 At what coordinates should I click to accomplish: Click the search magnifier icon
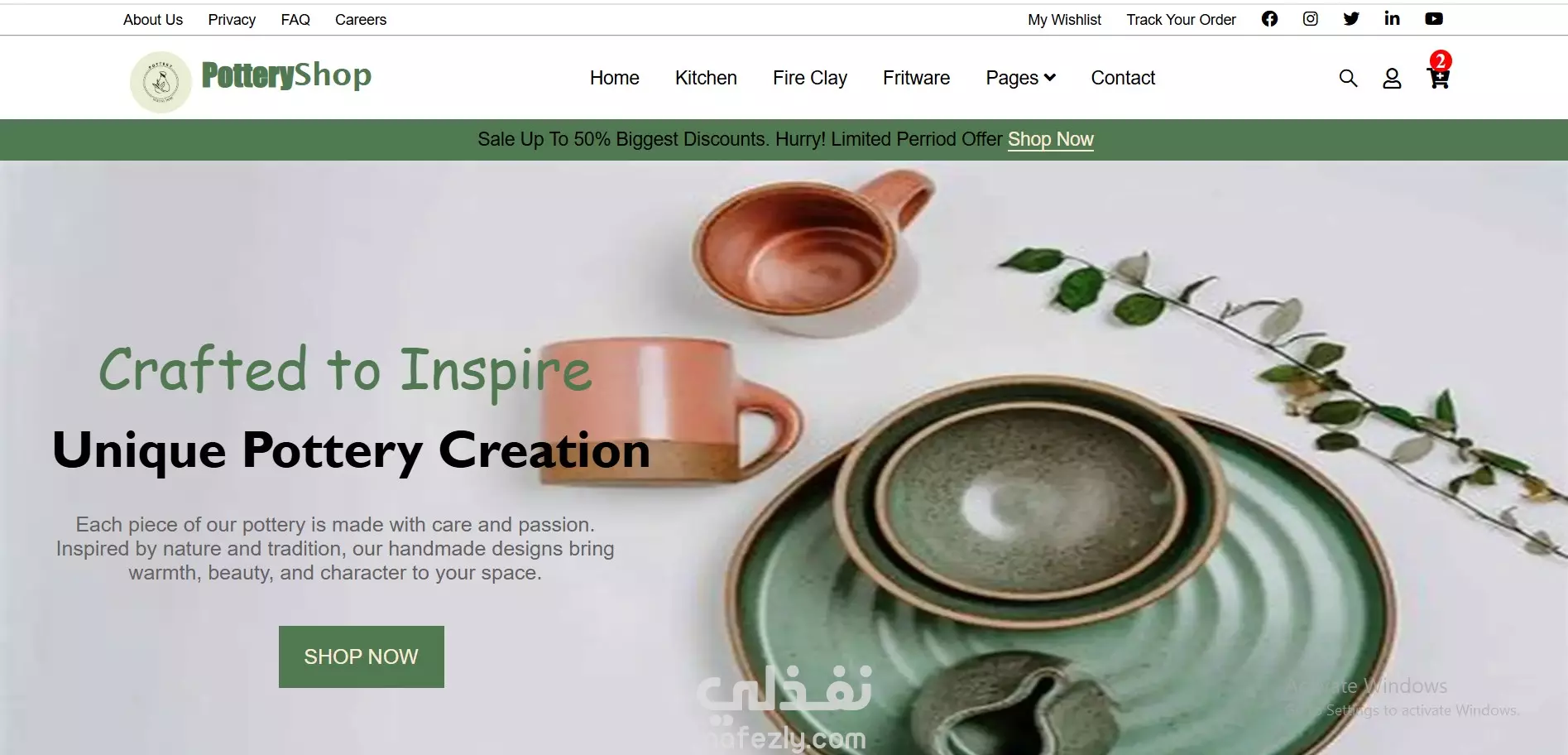1348,78
